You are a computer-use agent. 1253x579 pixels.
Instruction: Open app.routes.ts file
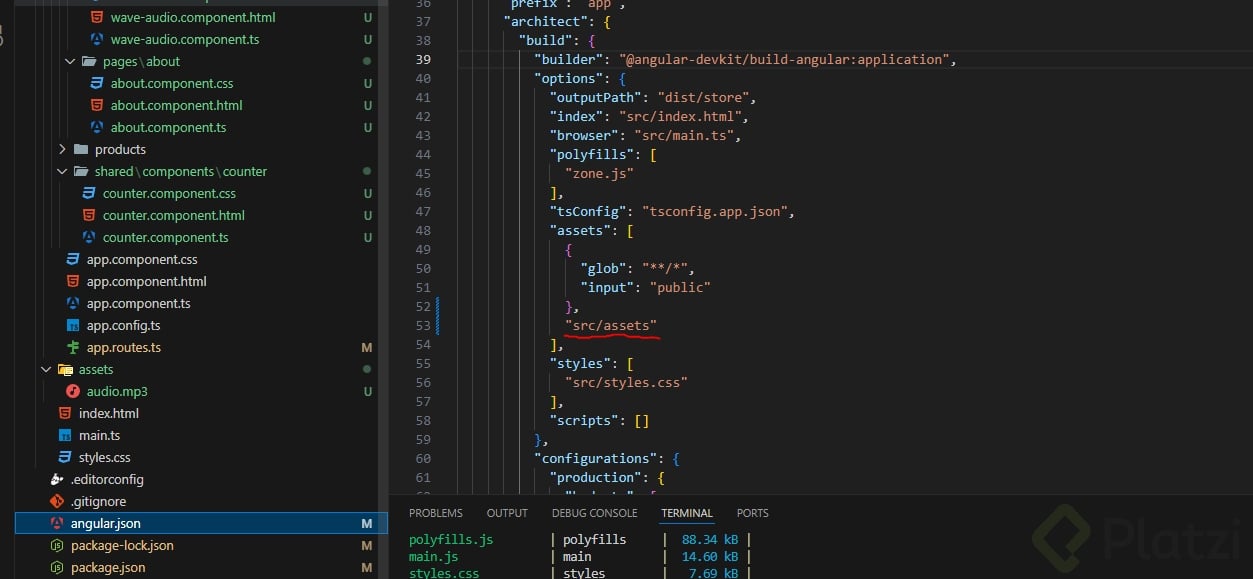pos(123,347)
